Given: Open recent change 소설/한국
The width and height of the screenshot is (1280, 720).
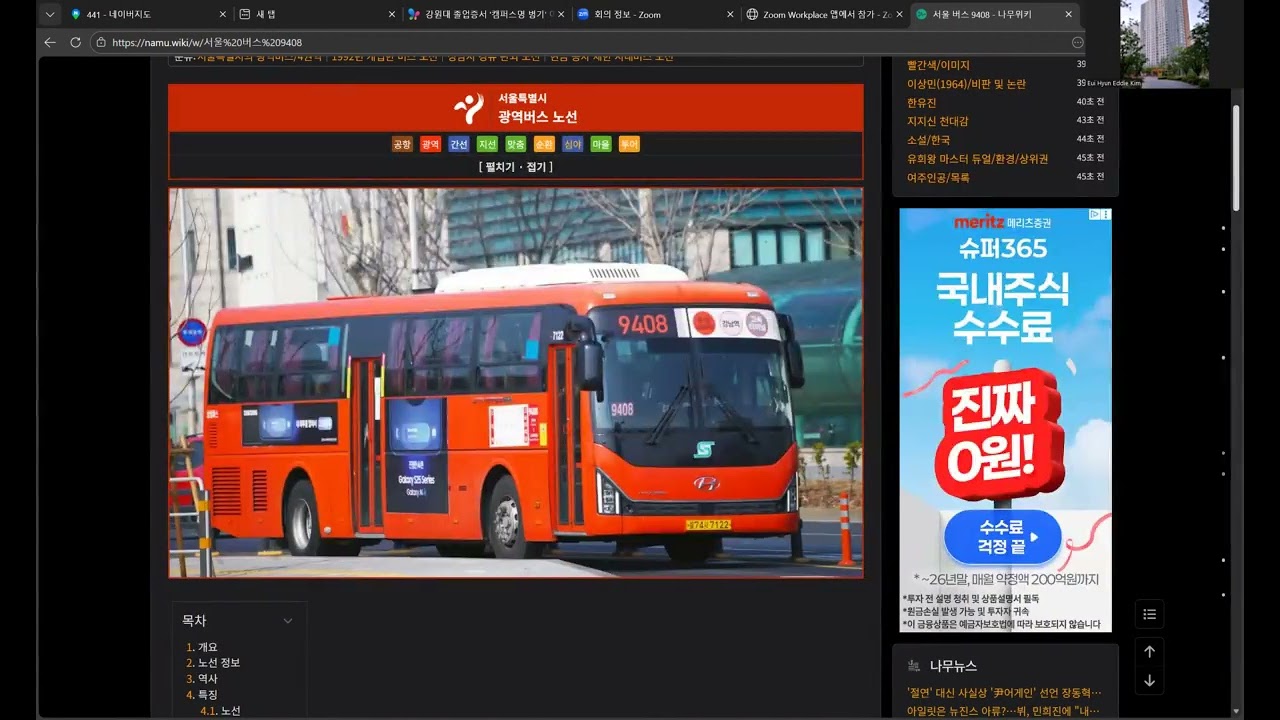Looking at the screenshot, I should pos(929,140).
